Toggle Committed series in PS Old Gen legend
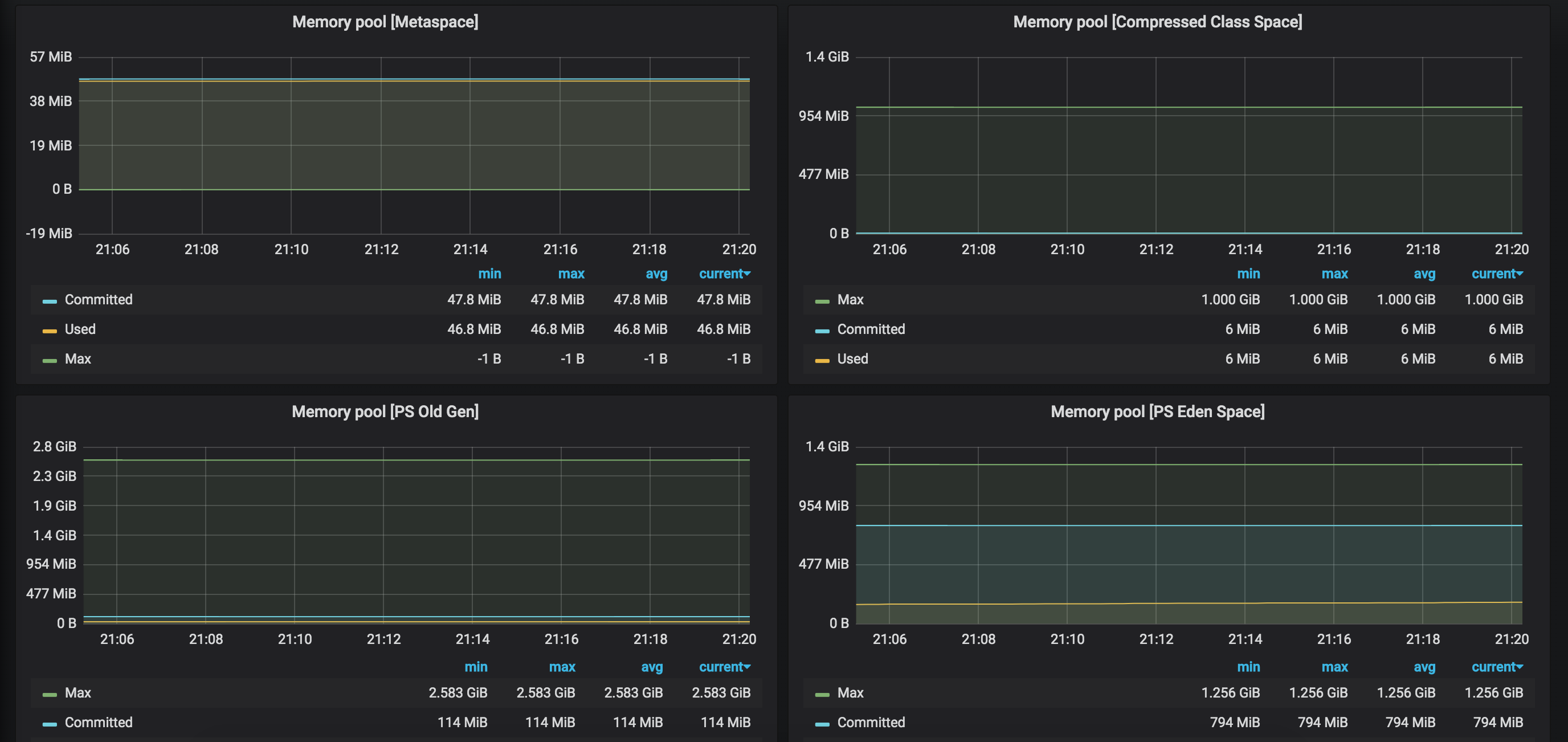This screenshot has width=1568, height=742. (x=99, y=723)
